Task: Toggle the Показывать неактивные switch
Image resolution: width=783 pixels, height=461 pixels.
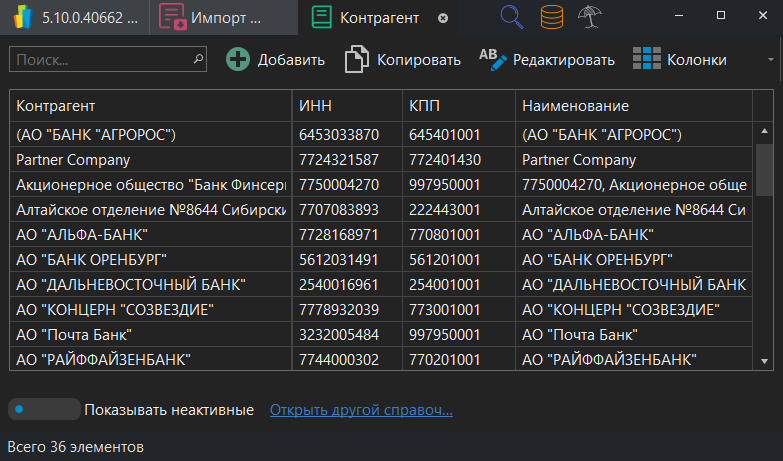Action: click(x=43, y=409)
